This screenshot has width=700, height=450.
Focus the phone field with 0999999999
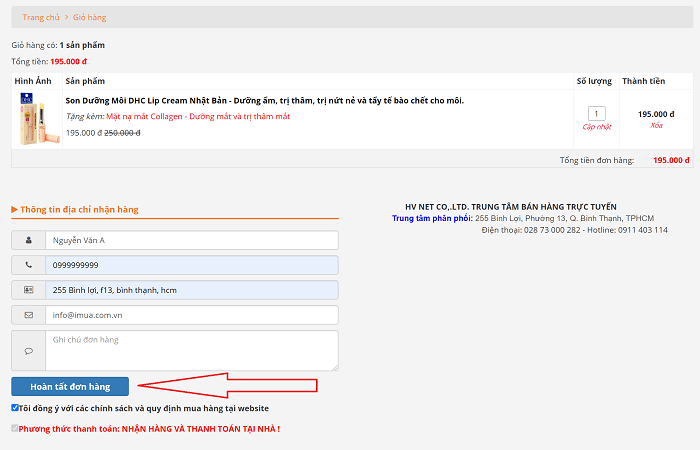[x=192, y=265]
